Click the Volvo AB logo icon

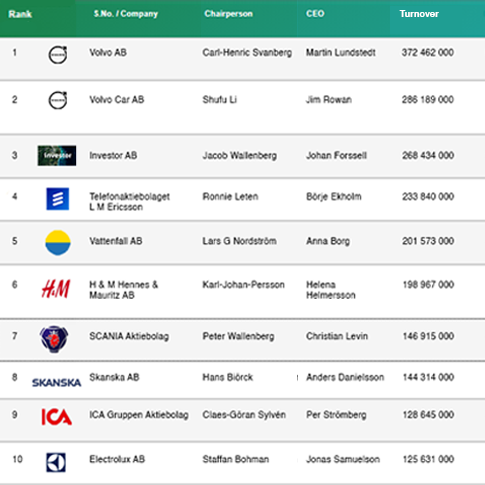point(58,55)
